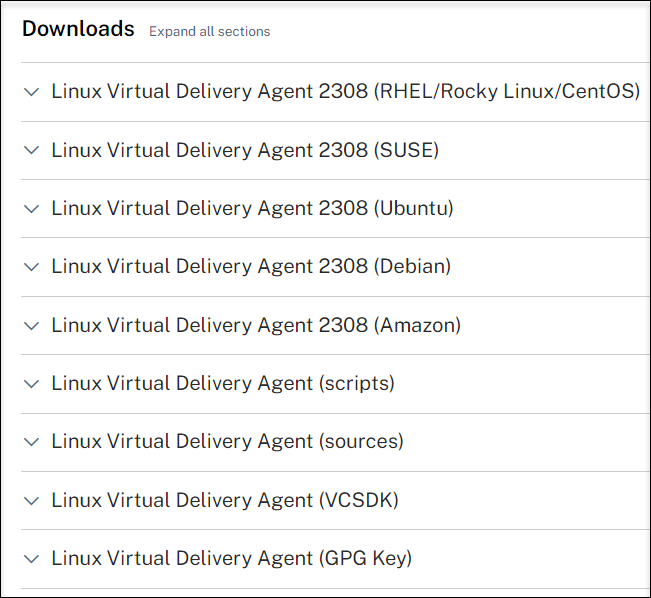
Task: Show Linux Virtual Delivery Agent 2308 (Amazon) downloads
Action: pos(256,325)
